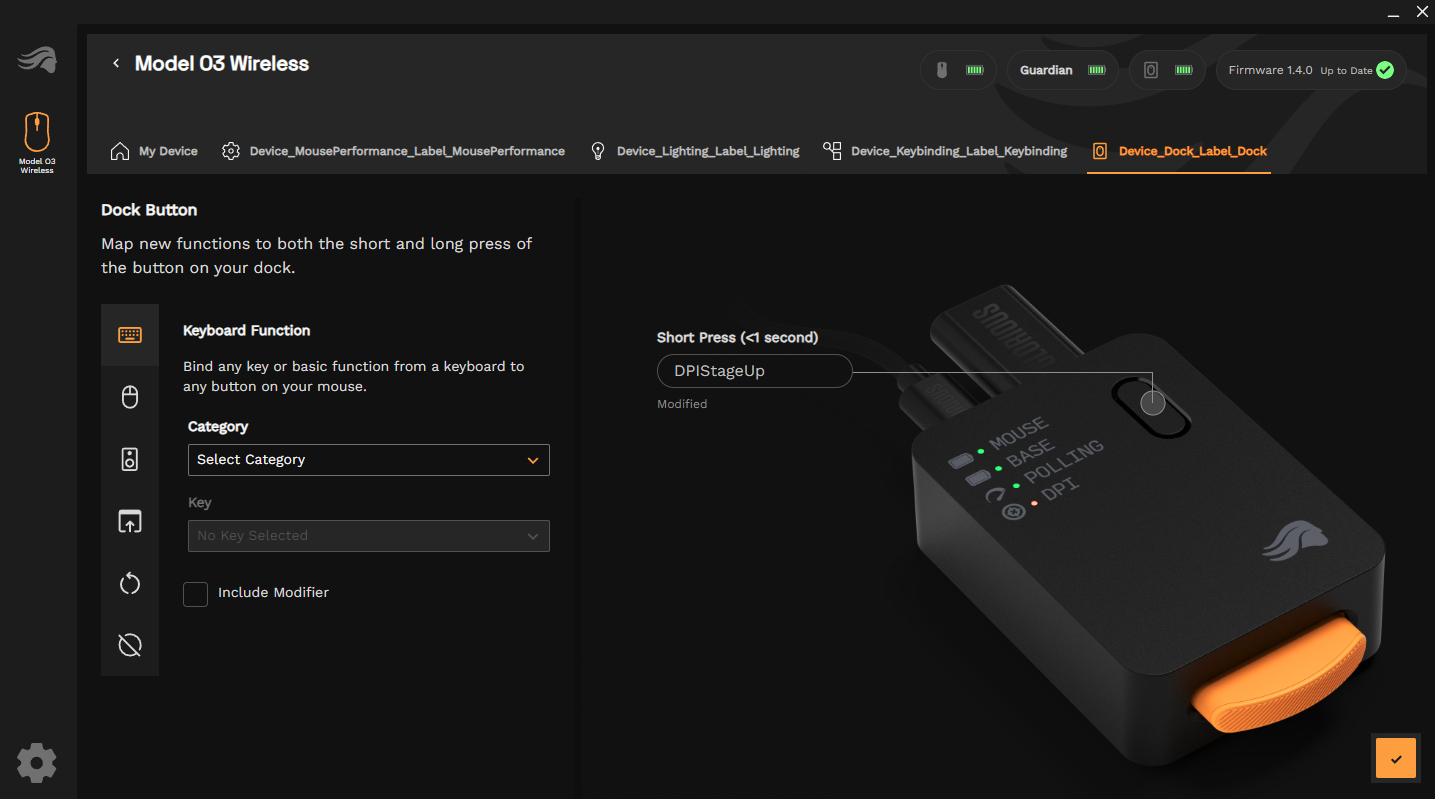The image size is (1435, 799).
Task: Click the Firmware 1.4.0 status badge
Action: click(1310, 71)
